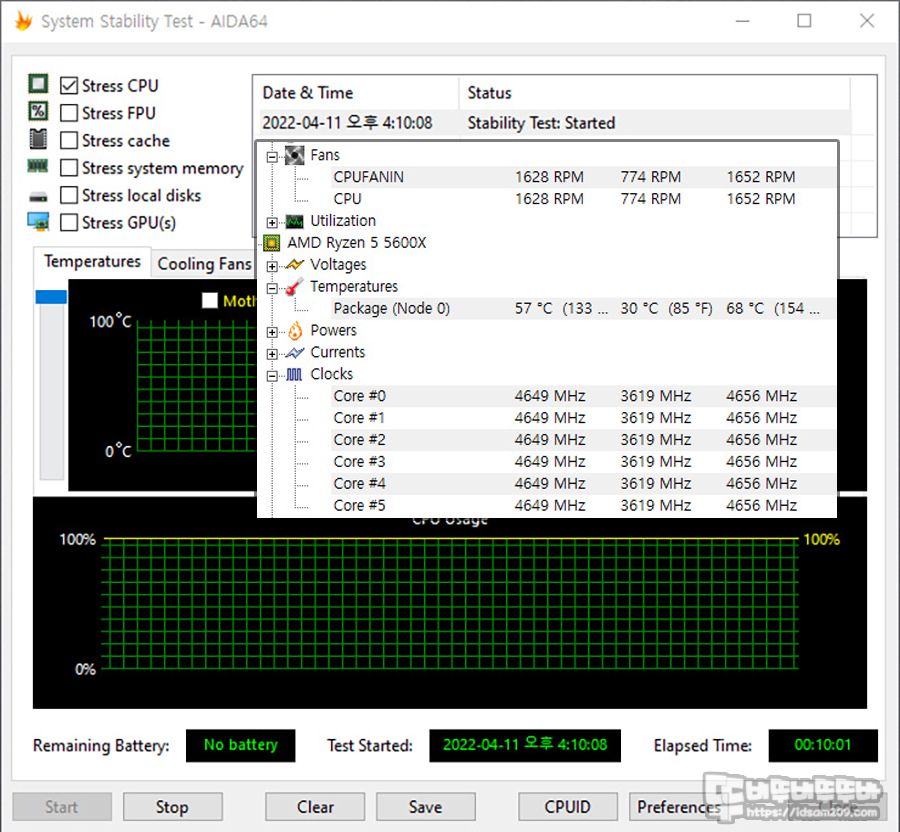Click the No battery indicator field
Screen dimensions: 900x832
pos(240,745)
